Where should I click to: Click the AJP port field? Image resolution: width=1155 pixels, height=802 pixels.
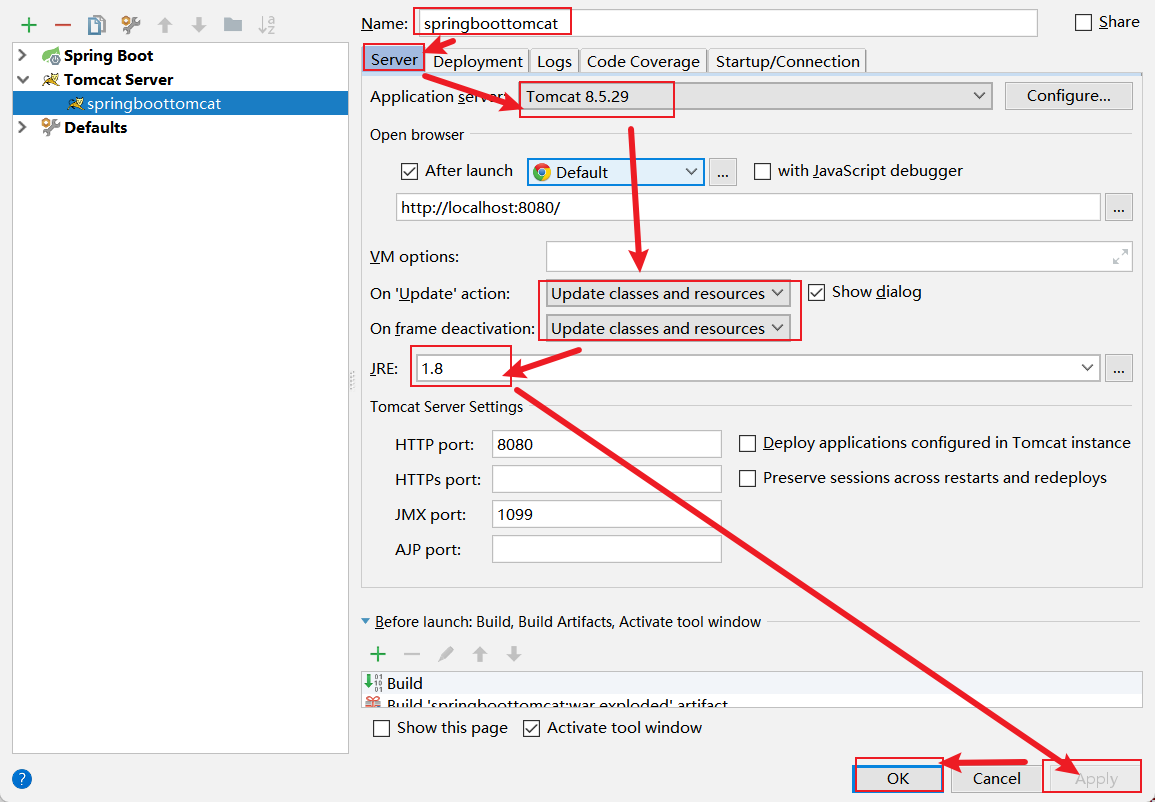606,549
